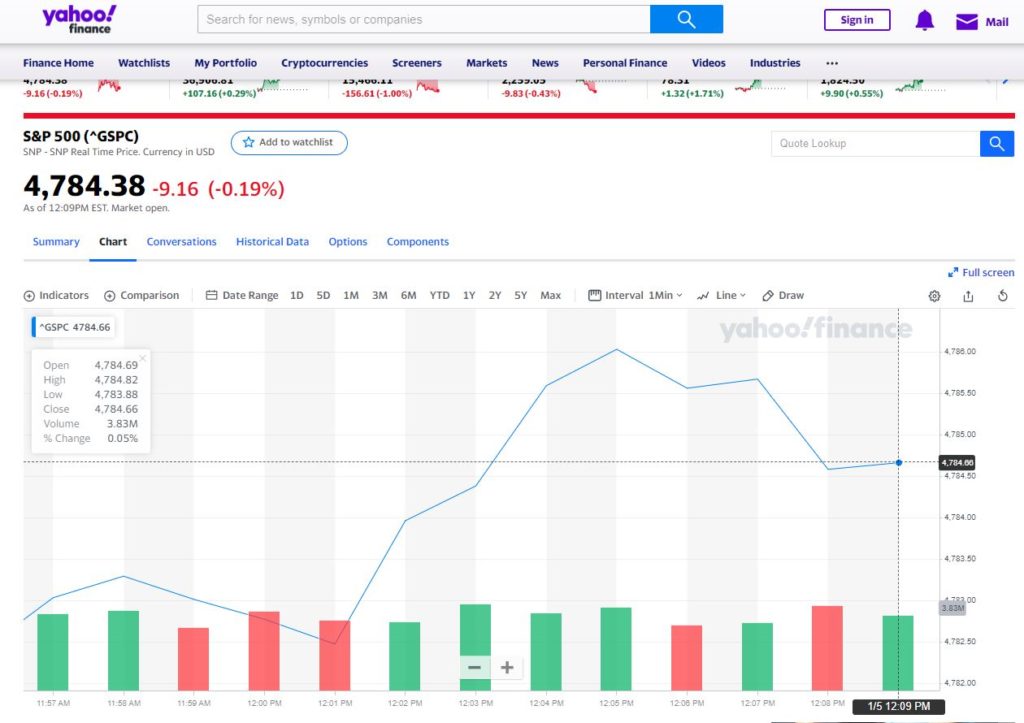This screenshot has height=723, width=1024.
Task: Click the red 12:08 PM volume bar
Action: pos(827,648)
